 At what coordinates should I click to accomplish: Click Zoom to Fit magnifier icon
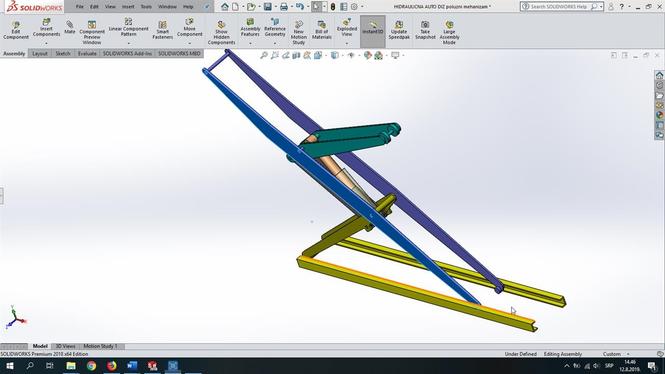(264, 55)
